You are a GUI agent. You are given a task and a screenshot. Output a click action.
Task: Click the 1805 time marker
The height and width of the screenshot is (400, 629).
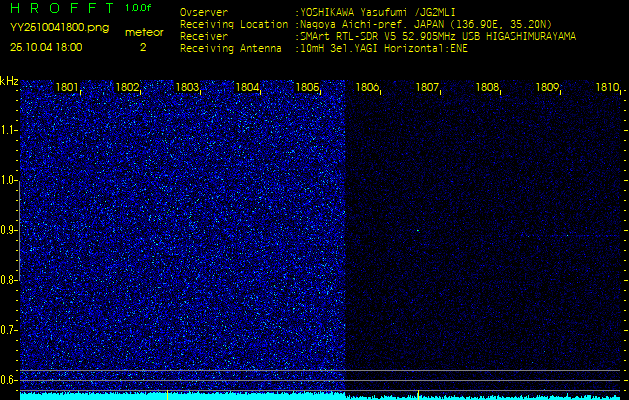click(x=308, y=87)
